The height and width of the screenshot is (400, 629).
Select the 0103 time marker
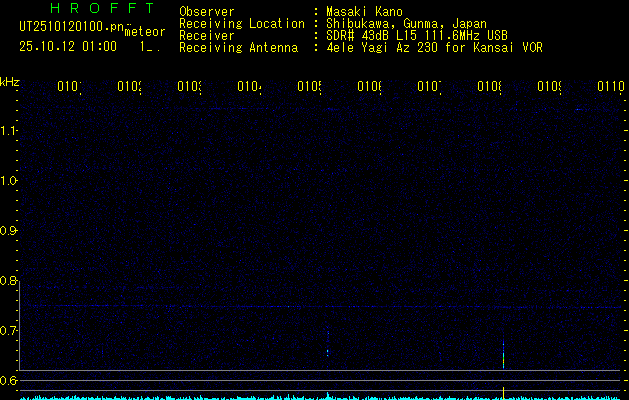click(x=189, y=87)
